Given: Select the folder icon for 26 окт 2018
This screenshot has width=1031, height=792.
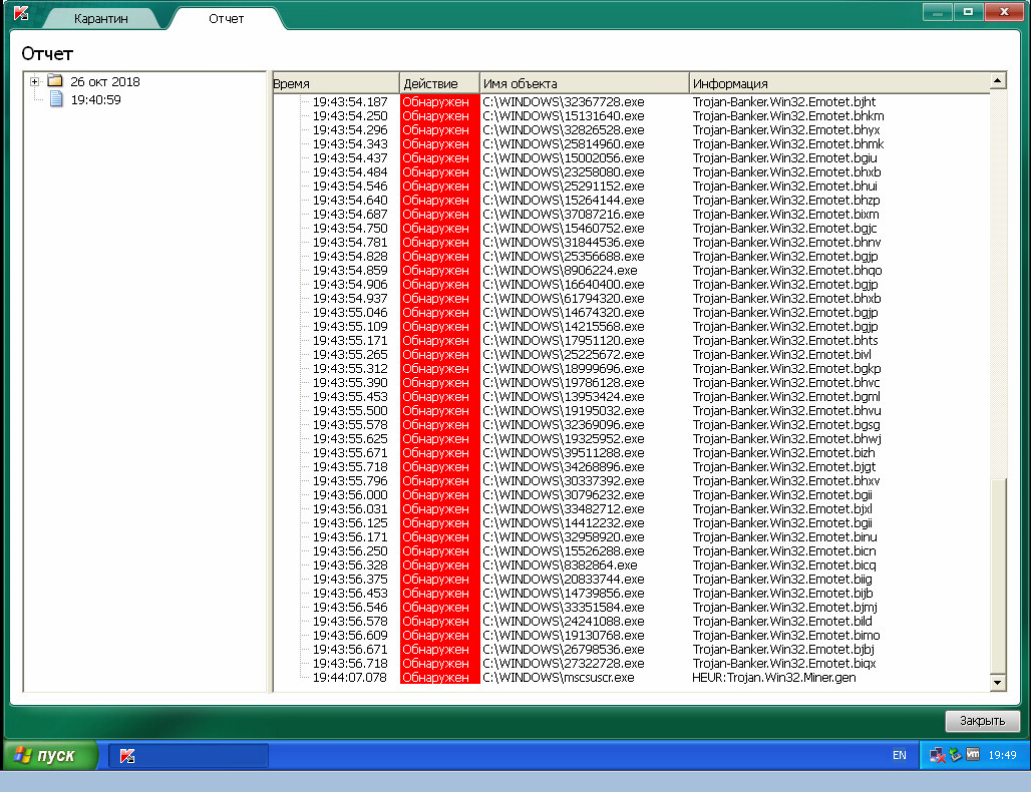Looking at the screenshot, I should coord(55,81).
